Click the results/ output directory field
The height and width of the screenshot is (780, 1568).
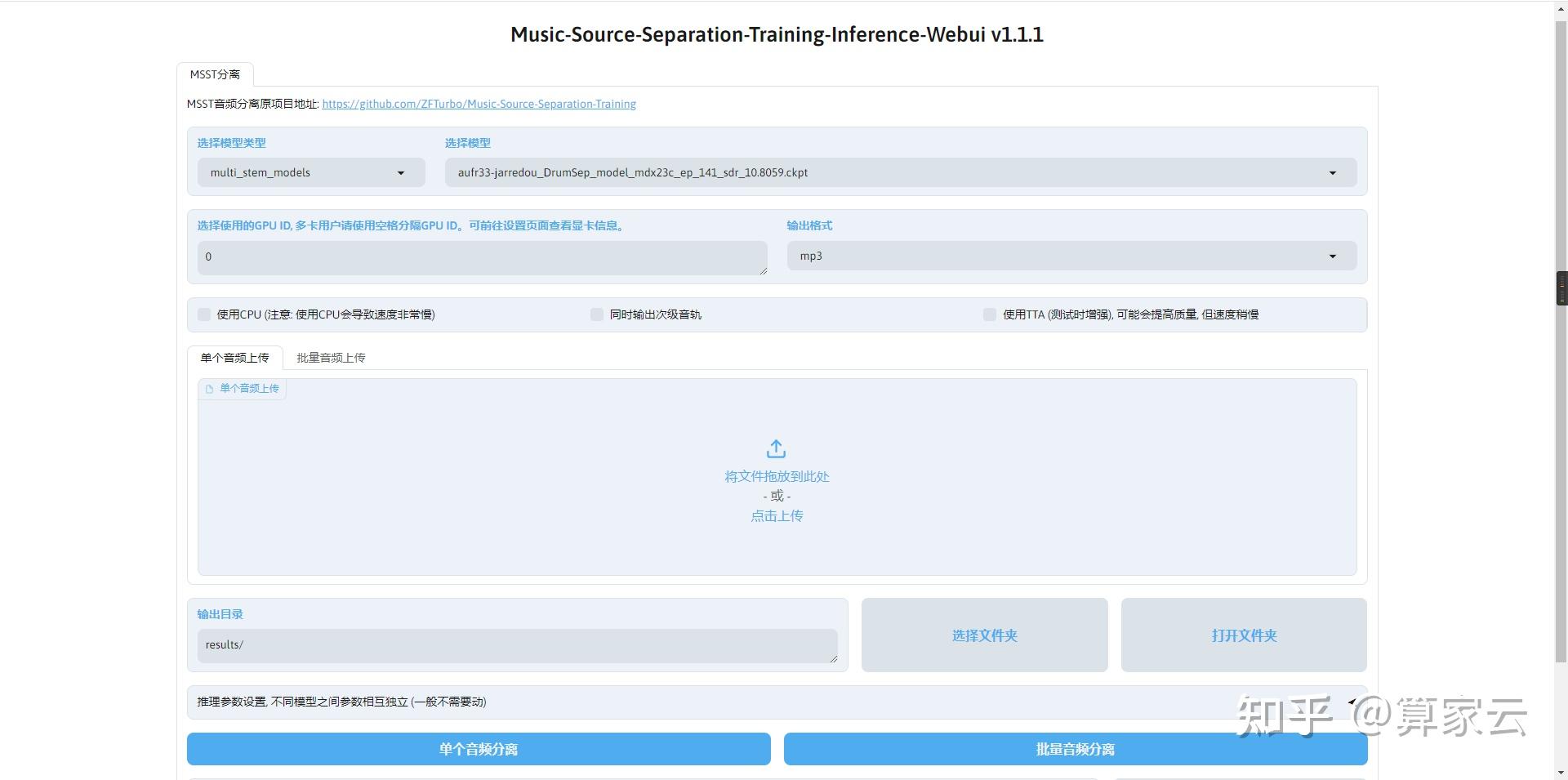coord(517,644)
